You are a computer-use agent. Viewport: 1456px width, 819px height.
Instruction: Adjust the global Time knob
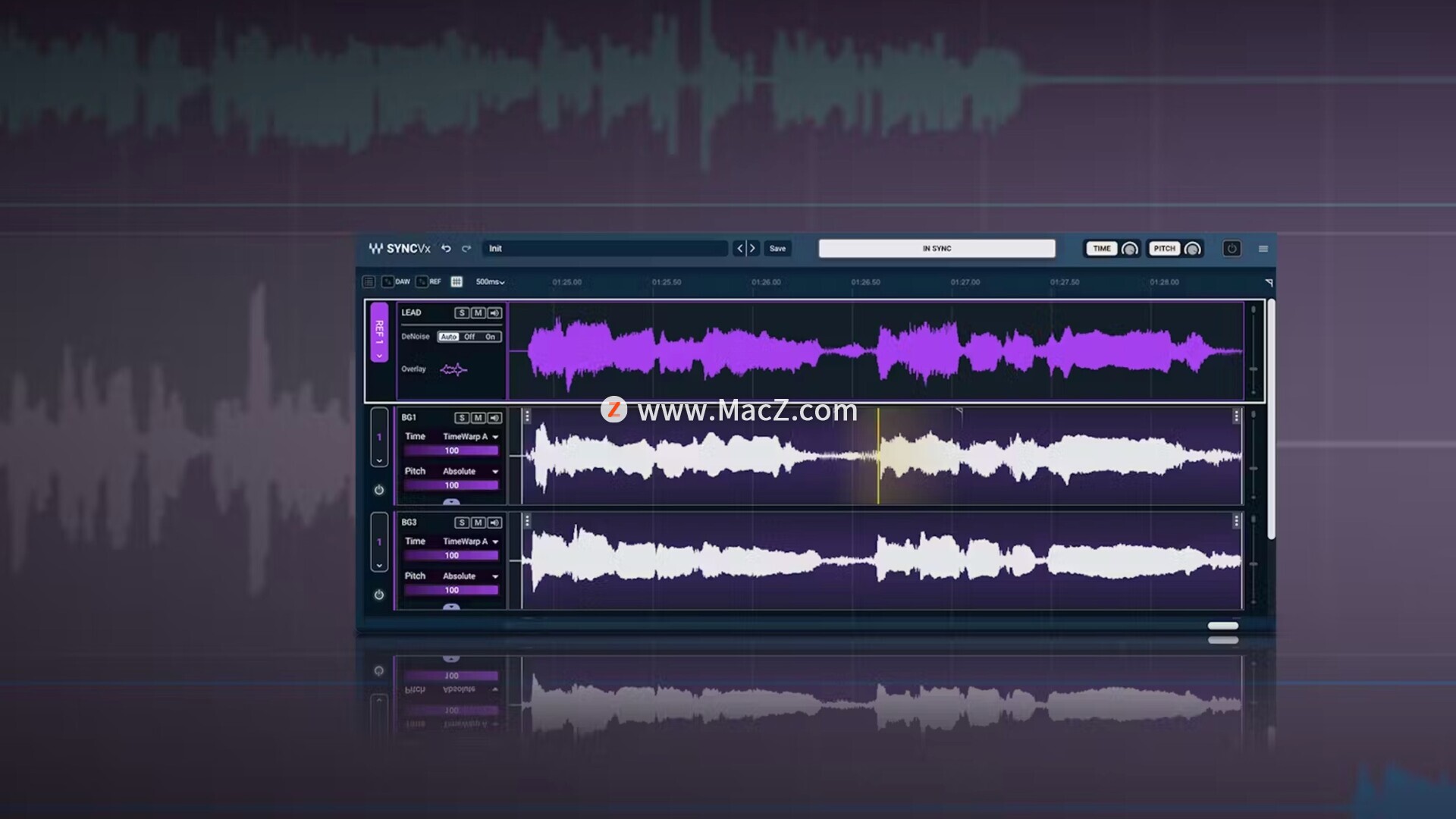click(1129, 249)
